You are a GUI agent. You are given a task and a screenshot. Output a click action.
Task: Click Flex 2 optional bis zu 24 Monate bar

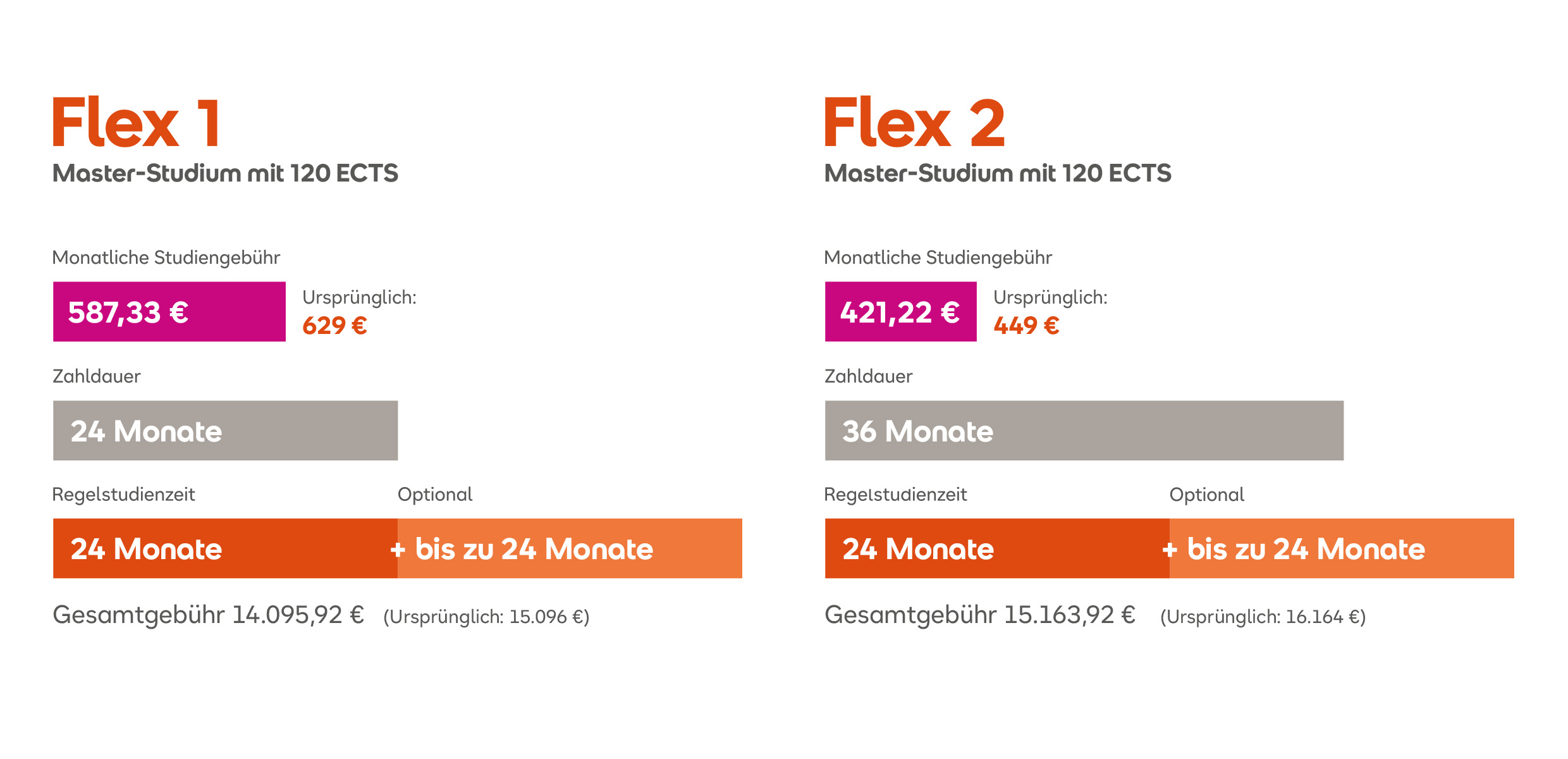(1342, 548)
